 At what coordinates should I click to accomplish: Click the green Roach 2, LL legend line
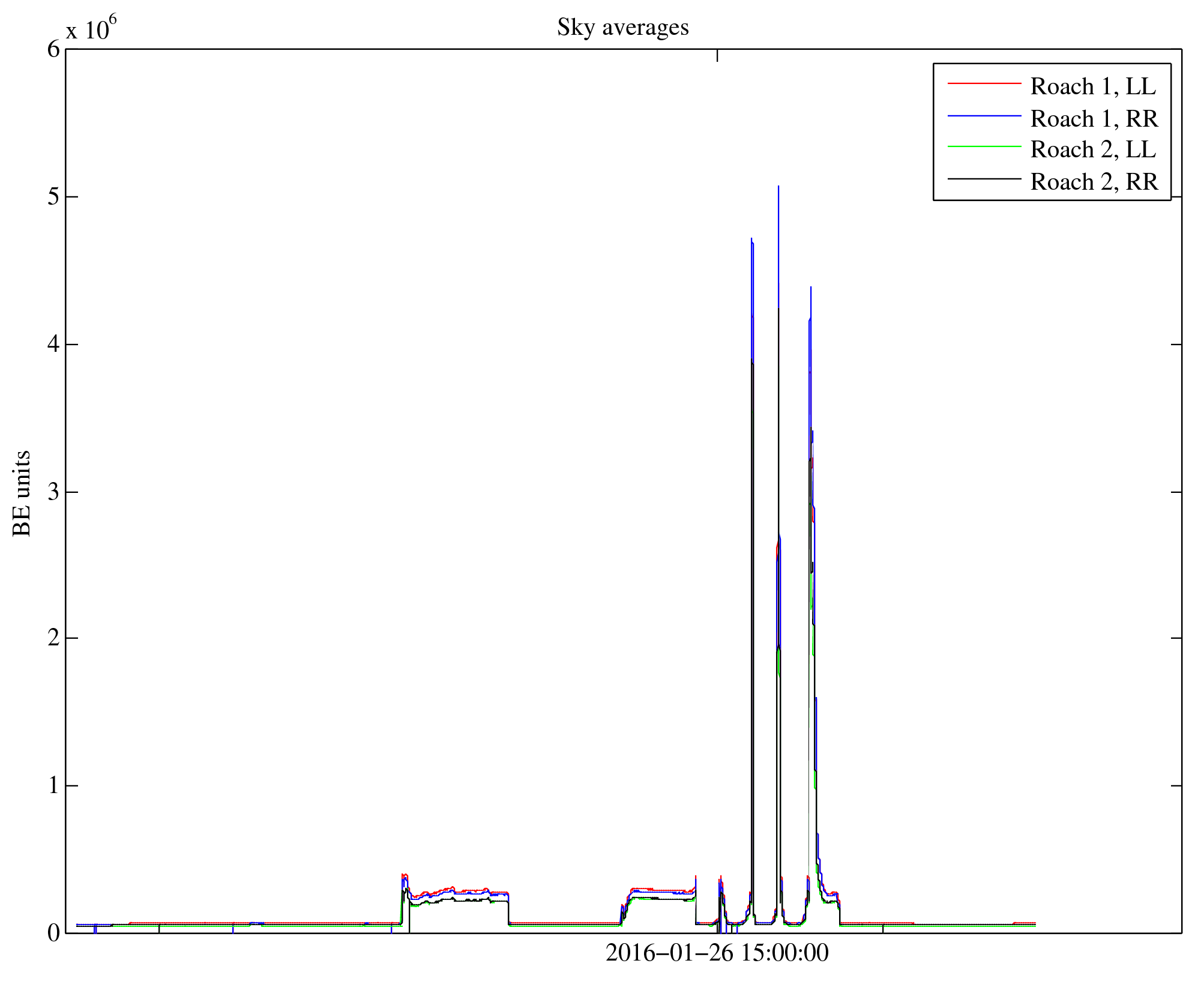984,146
